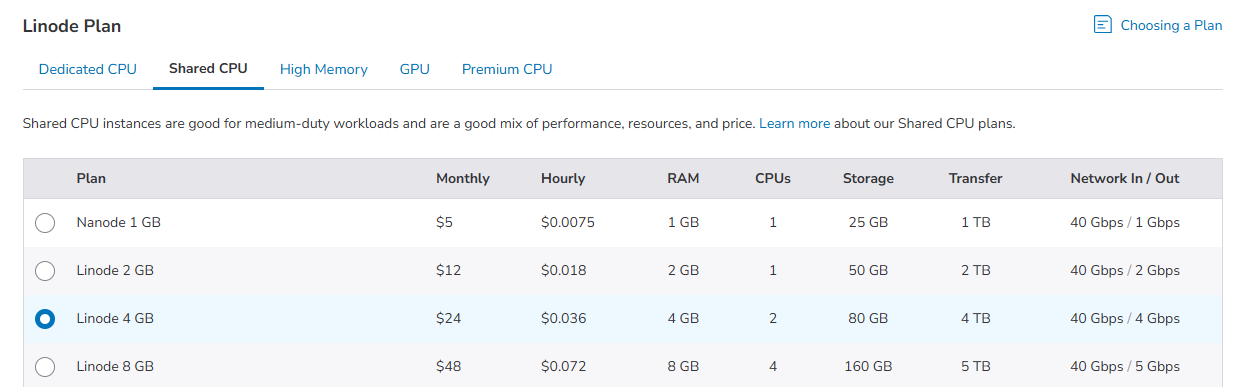Viewport: 1241px width, 387px height.
Task: Click the Linode 8 GB plan name
Action: tap(115, 366)
